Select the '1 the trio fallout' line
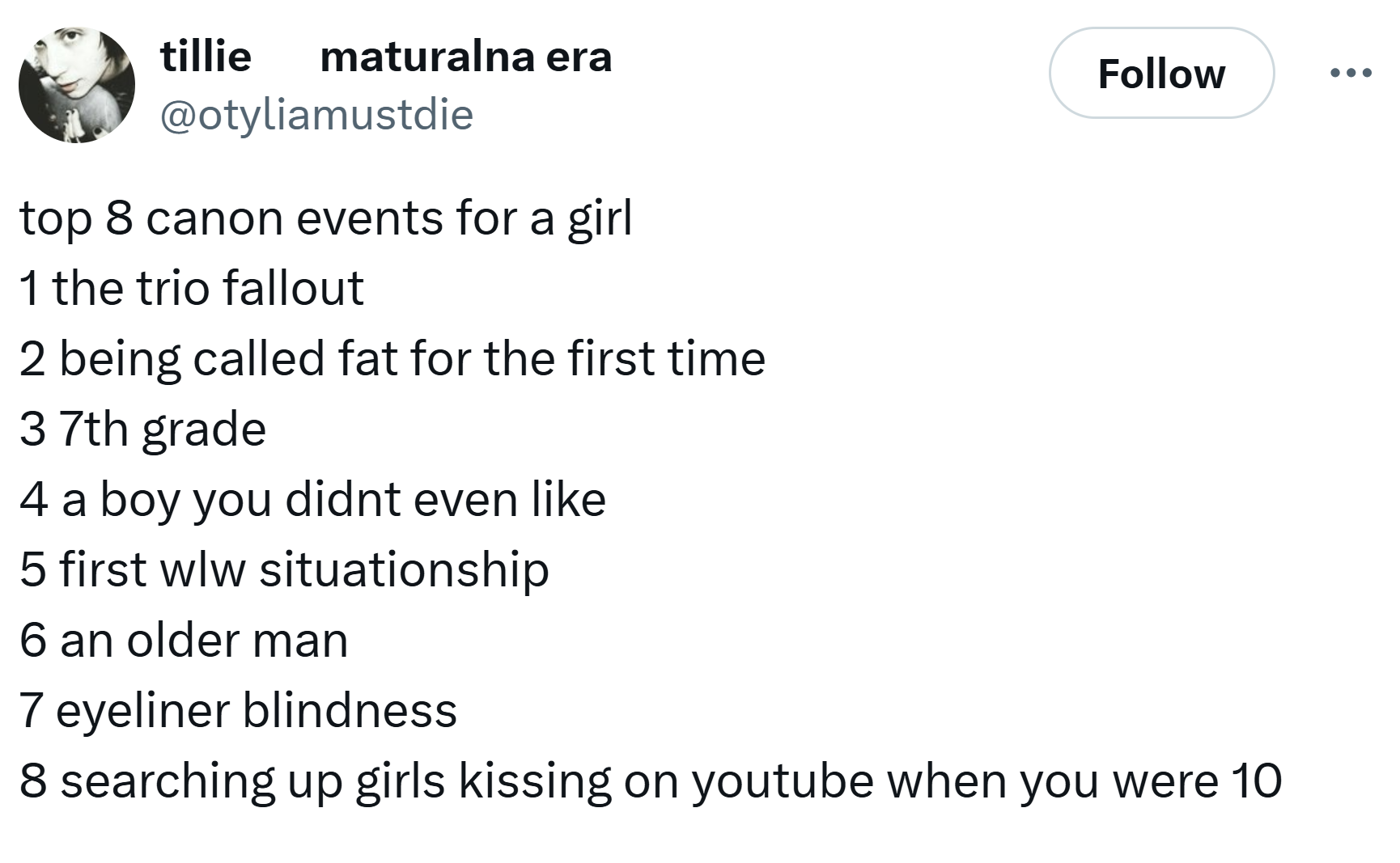Image resolution: width=1400 pixels, height=863 pixels. (x=192, y=288)
